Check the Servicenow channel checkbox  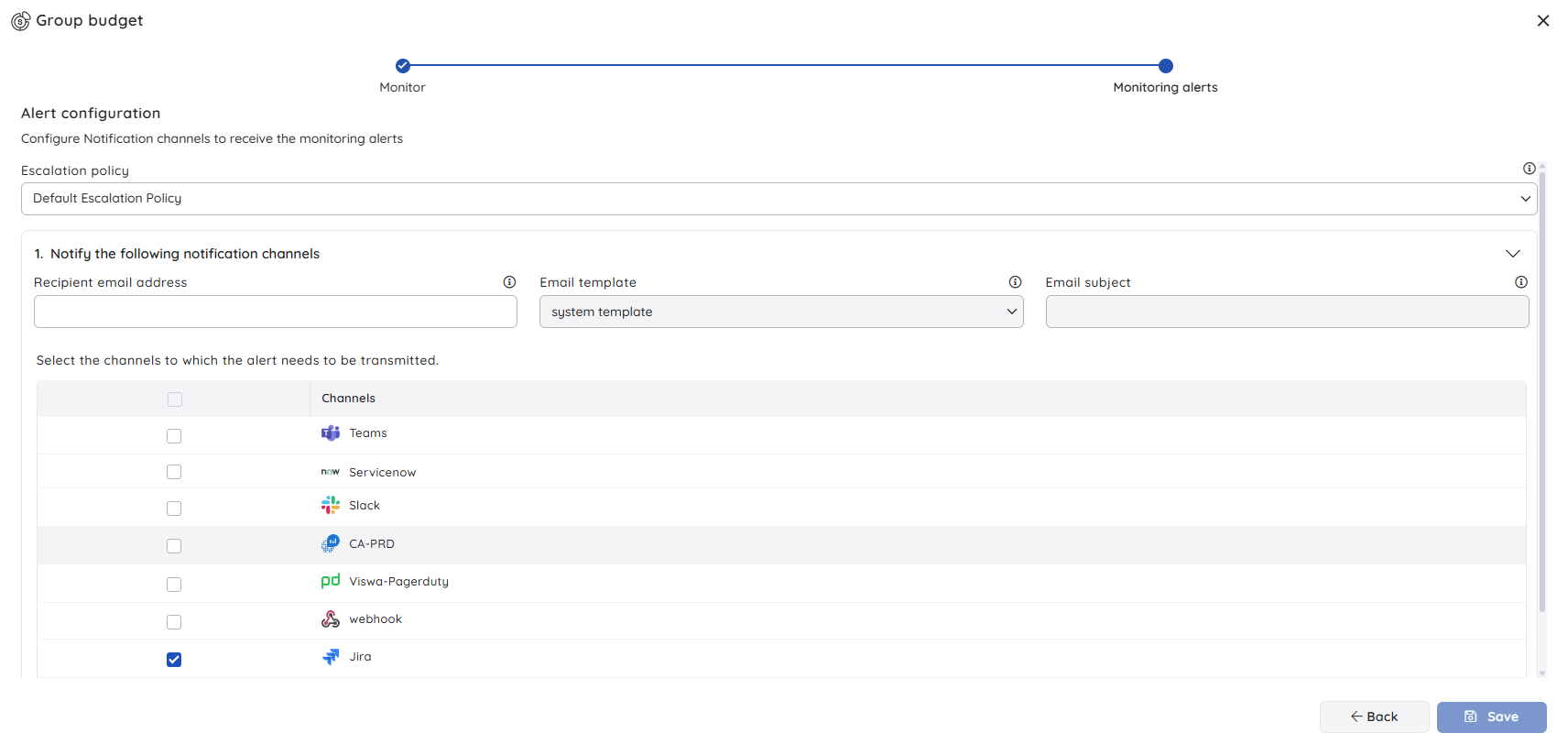[174, 472]
